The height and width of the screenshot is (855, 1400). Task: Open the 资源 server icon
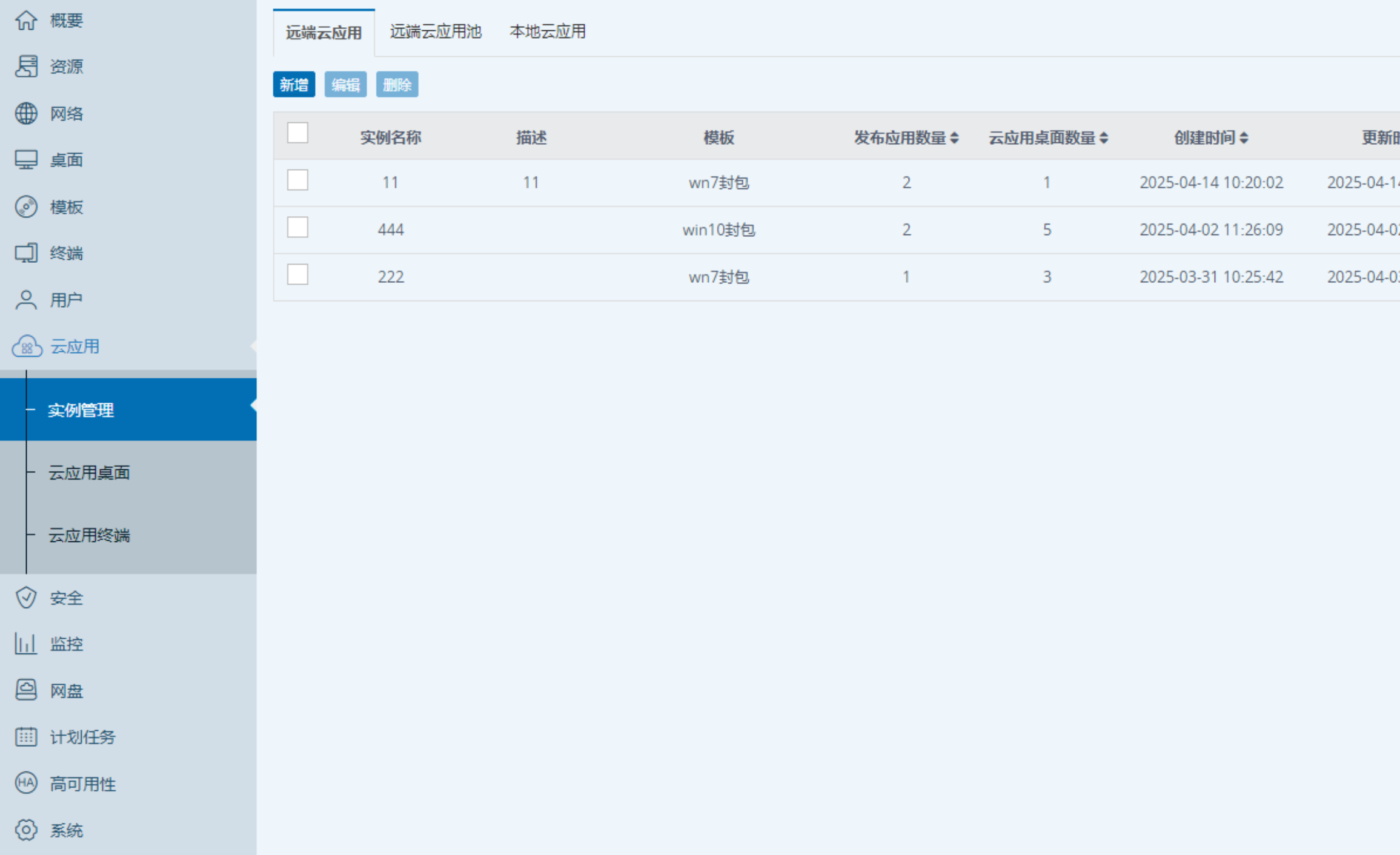[26, 67]
